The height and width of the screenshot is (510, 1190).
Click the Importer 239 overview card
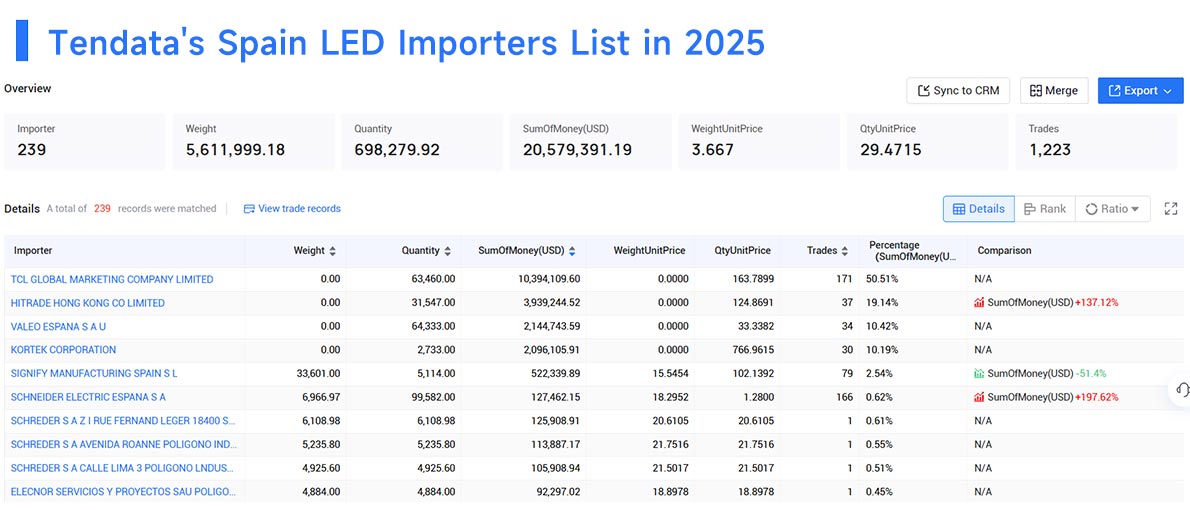(85, 142)
